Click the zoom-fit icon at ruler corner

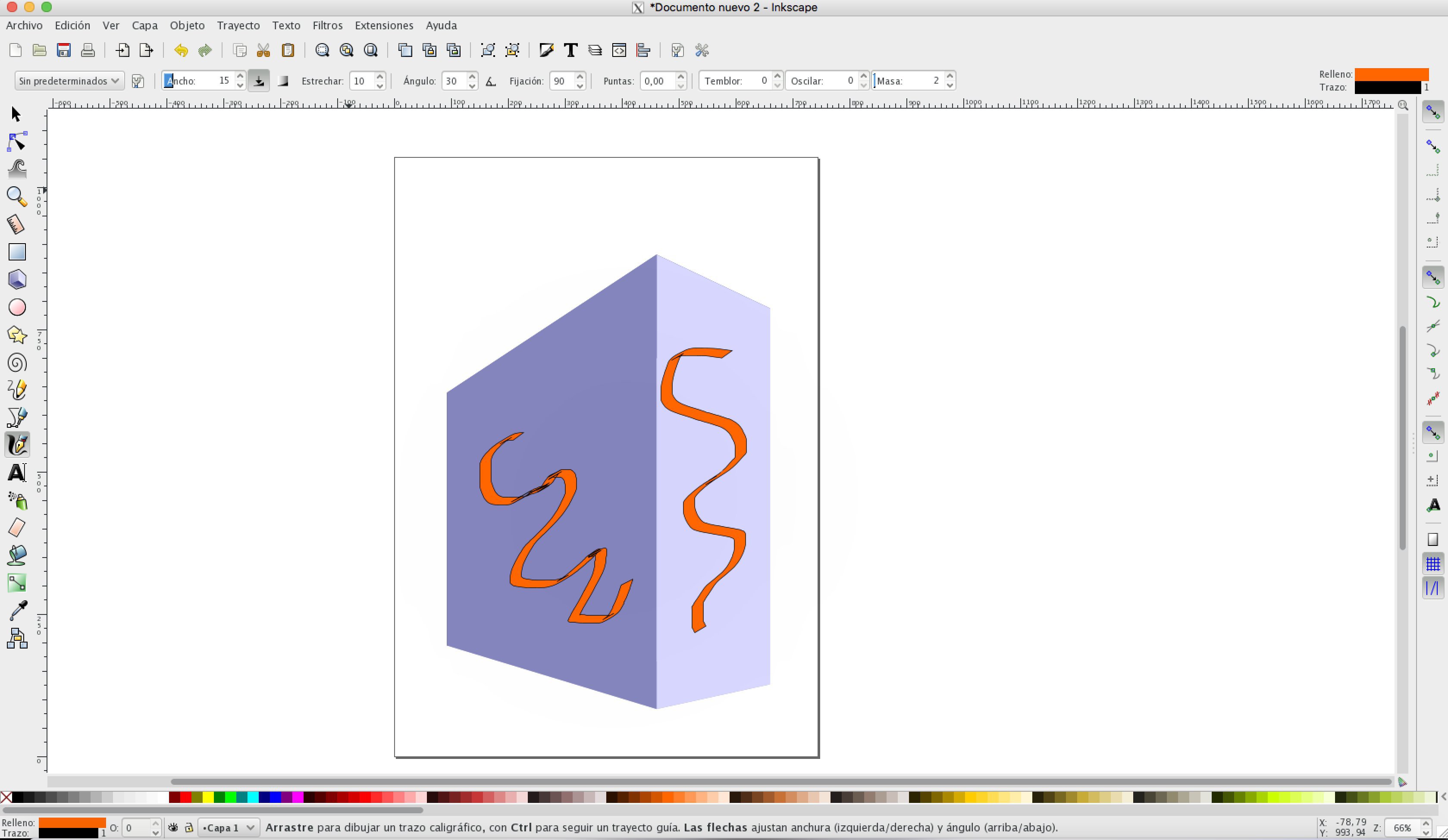[x=1403, y=105]
